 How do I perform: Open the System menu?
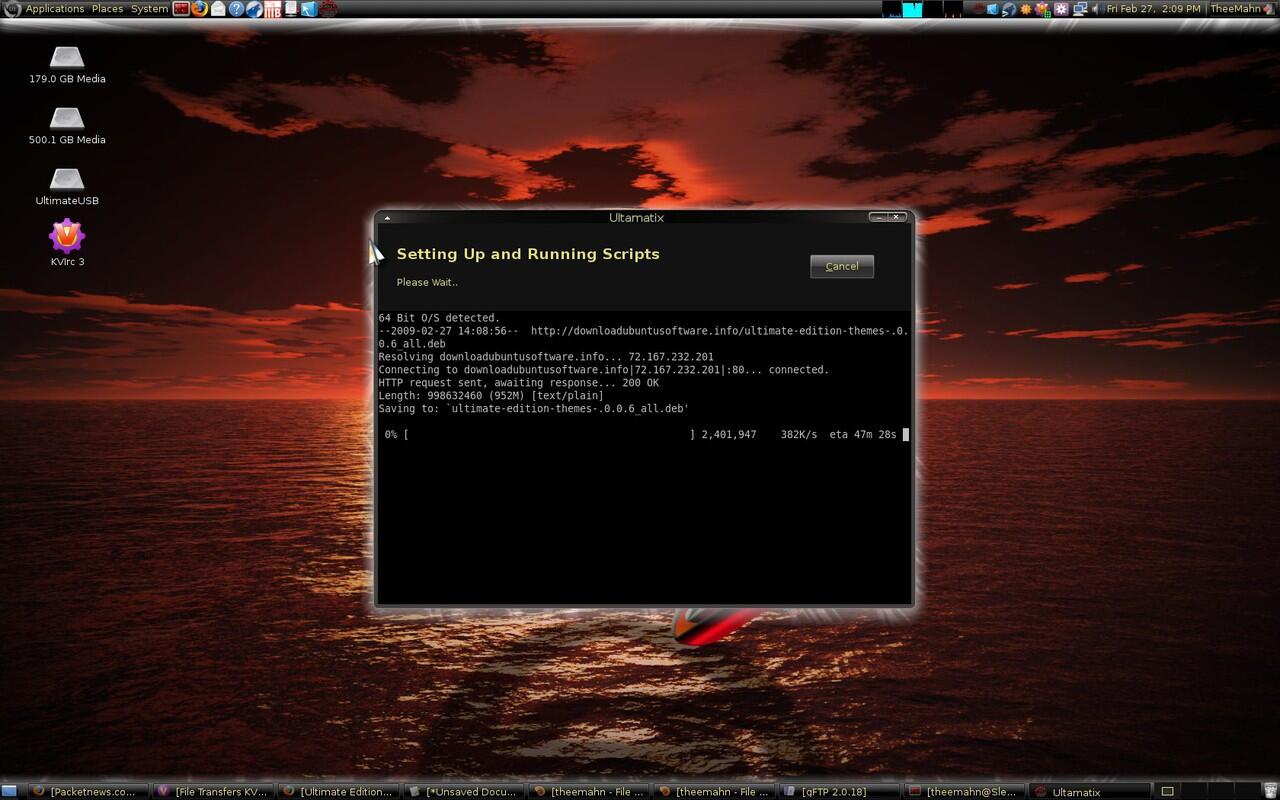[148, 8]
